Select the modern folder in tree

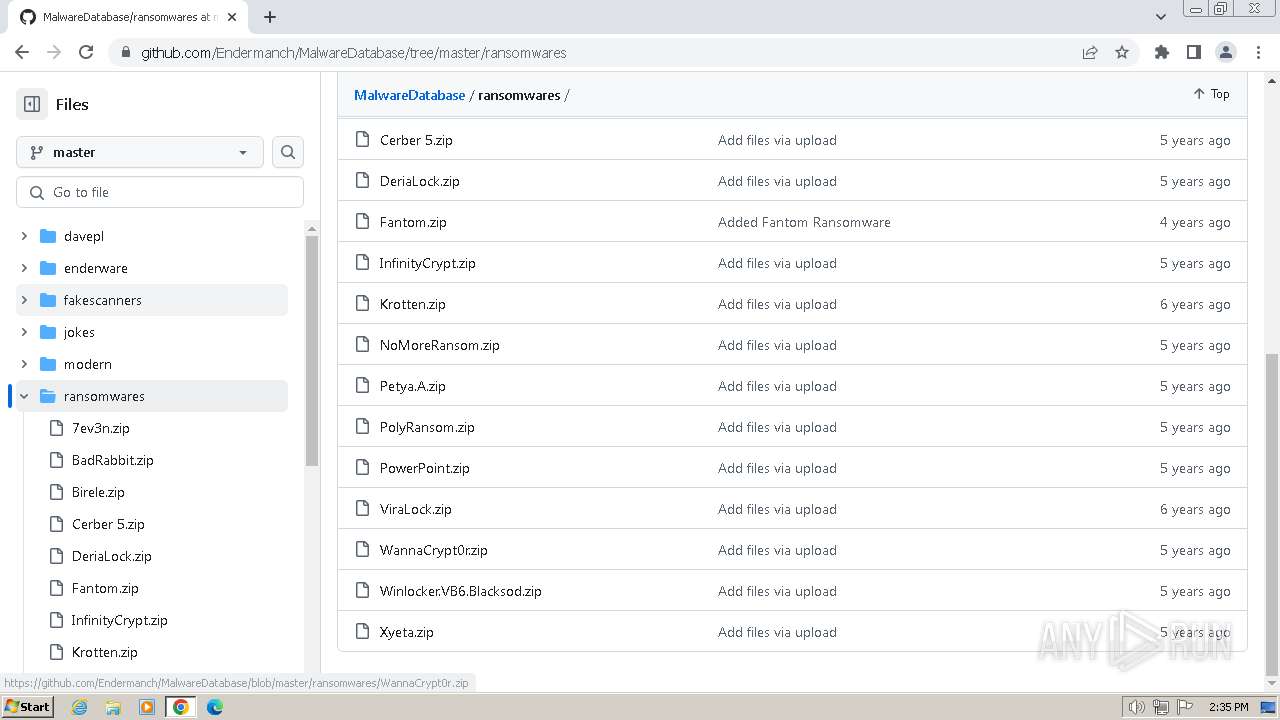point(88,364)
